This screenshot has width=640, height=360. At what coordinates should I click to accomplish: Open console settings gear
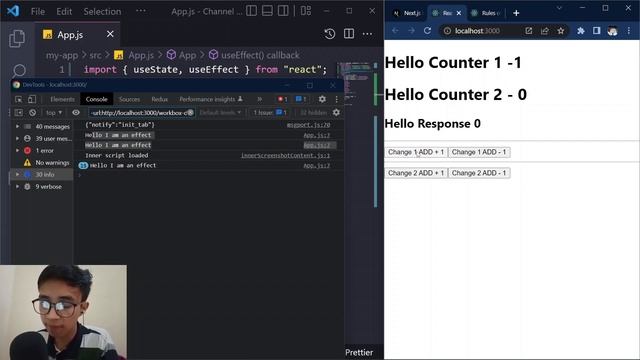click(336, 112)
